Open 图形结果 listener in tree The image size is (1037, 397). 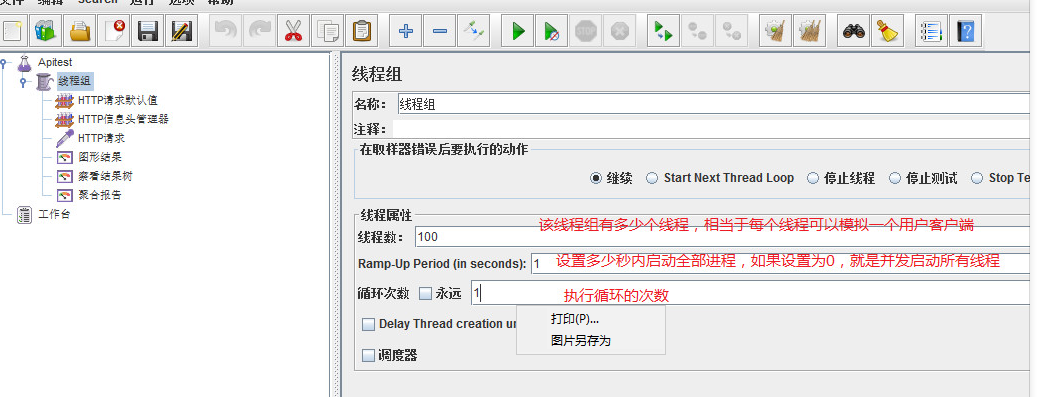100,157
